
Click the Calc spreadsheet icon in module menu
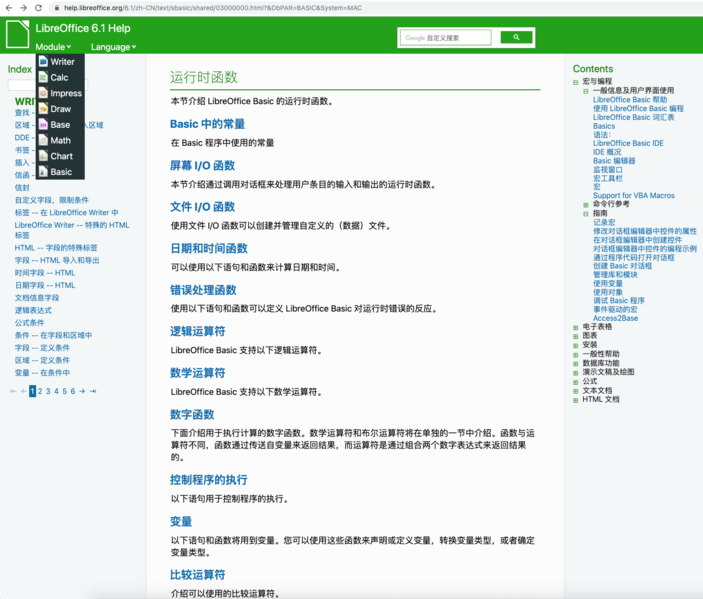click(x=43, y=77)
